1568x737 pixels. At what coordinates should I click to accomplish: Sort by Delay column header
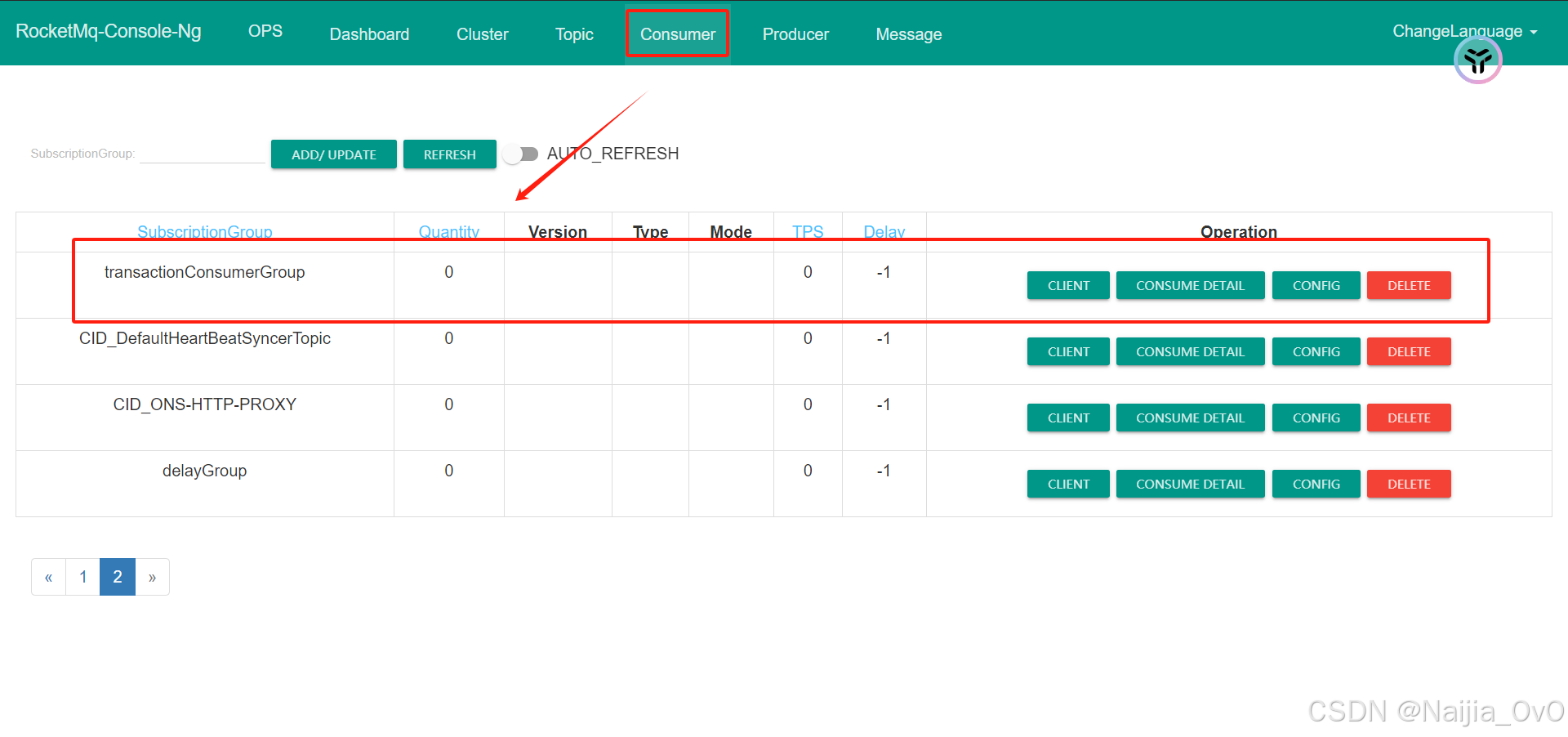pos(884,232)
